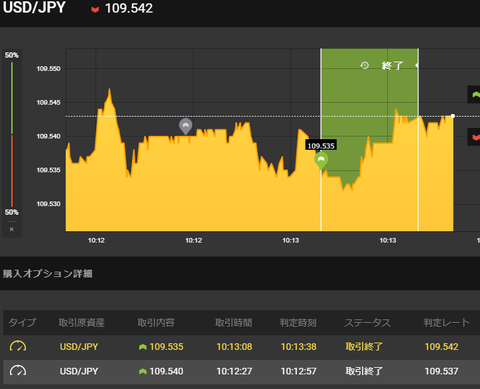Click the 10:13:08 trade time cell
This screenshot has height=389, width=480.
click(x=234, y=347)
